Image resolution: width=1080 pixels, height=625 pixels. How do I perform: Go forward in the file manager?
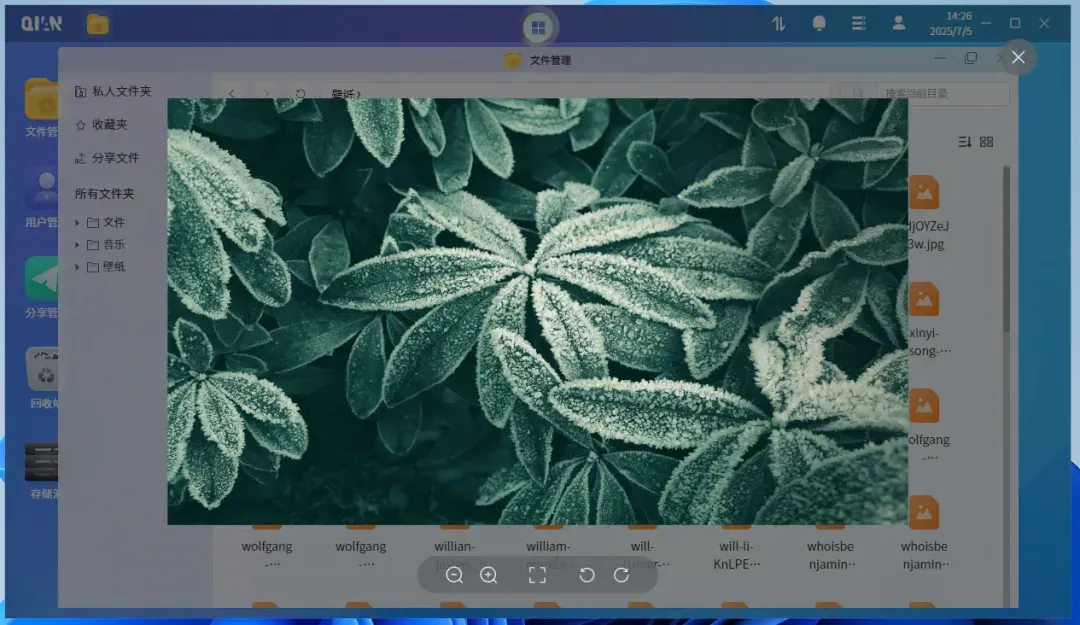click(x=266, y=93)
